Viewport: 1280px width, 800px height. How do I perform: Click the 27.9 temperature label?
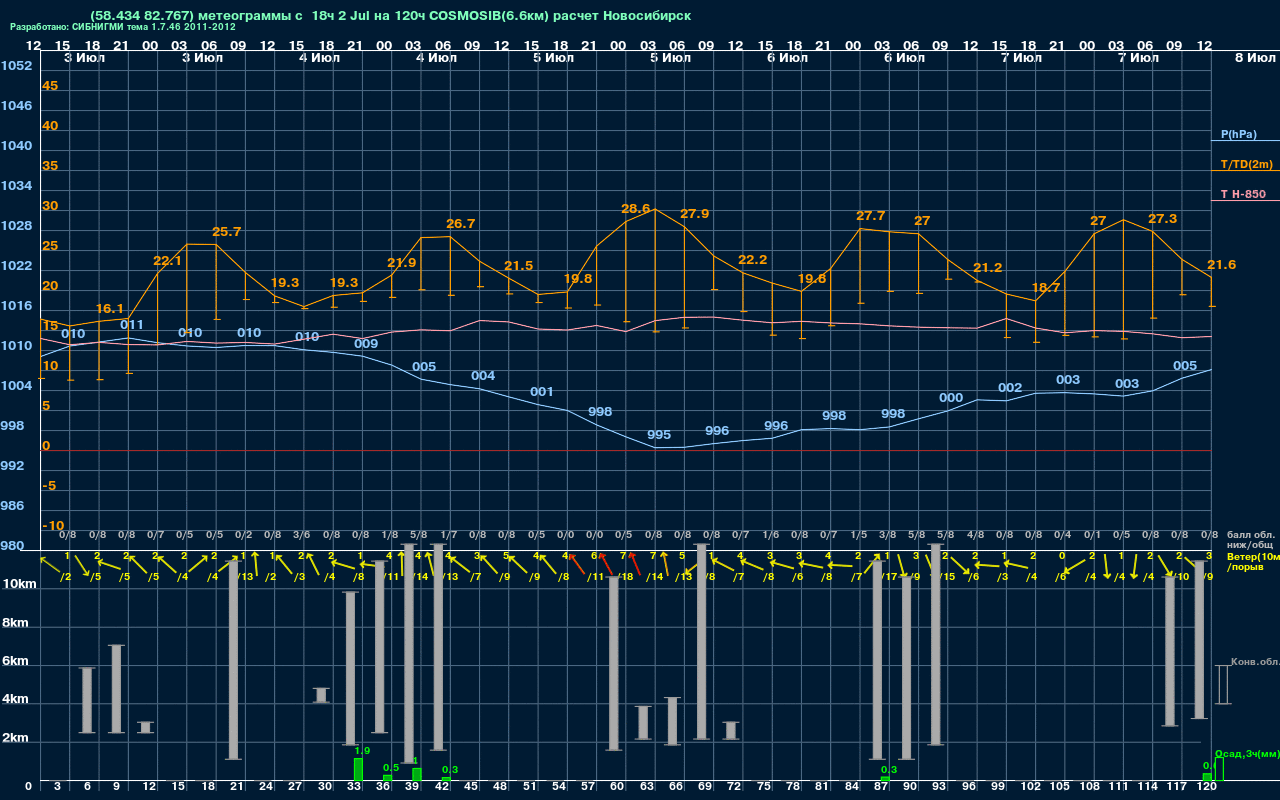coord(695,214)
